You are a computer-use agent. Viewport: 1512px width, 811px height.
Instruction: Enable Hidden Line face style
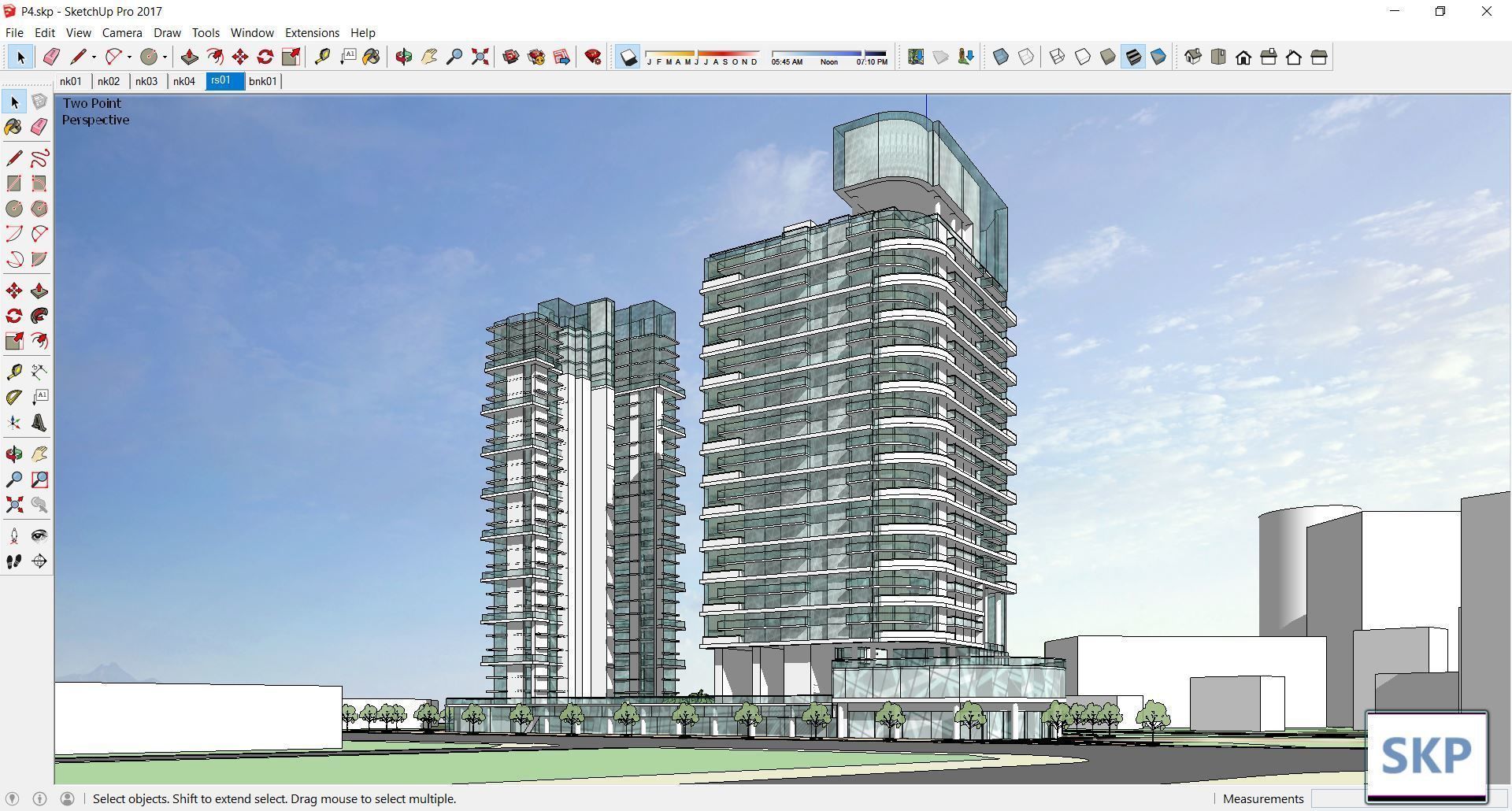pos(1083,57)
